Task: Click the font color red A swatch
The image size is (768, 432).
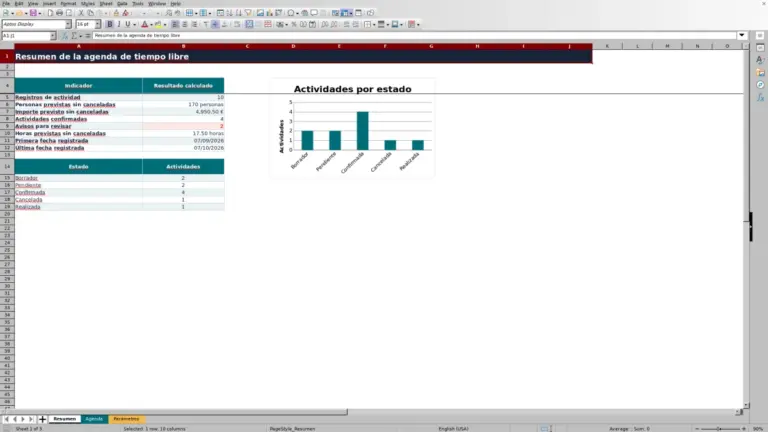Action: tap(144, 24)
